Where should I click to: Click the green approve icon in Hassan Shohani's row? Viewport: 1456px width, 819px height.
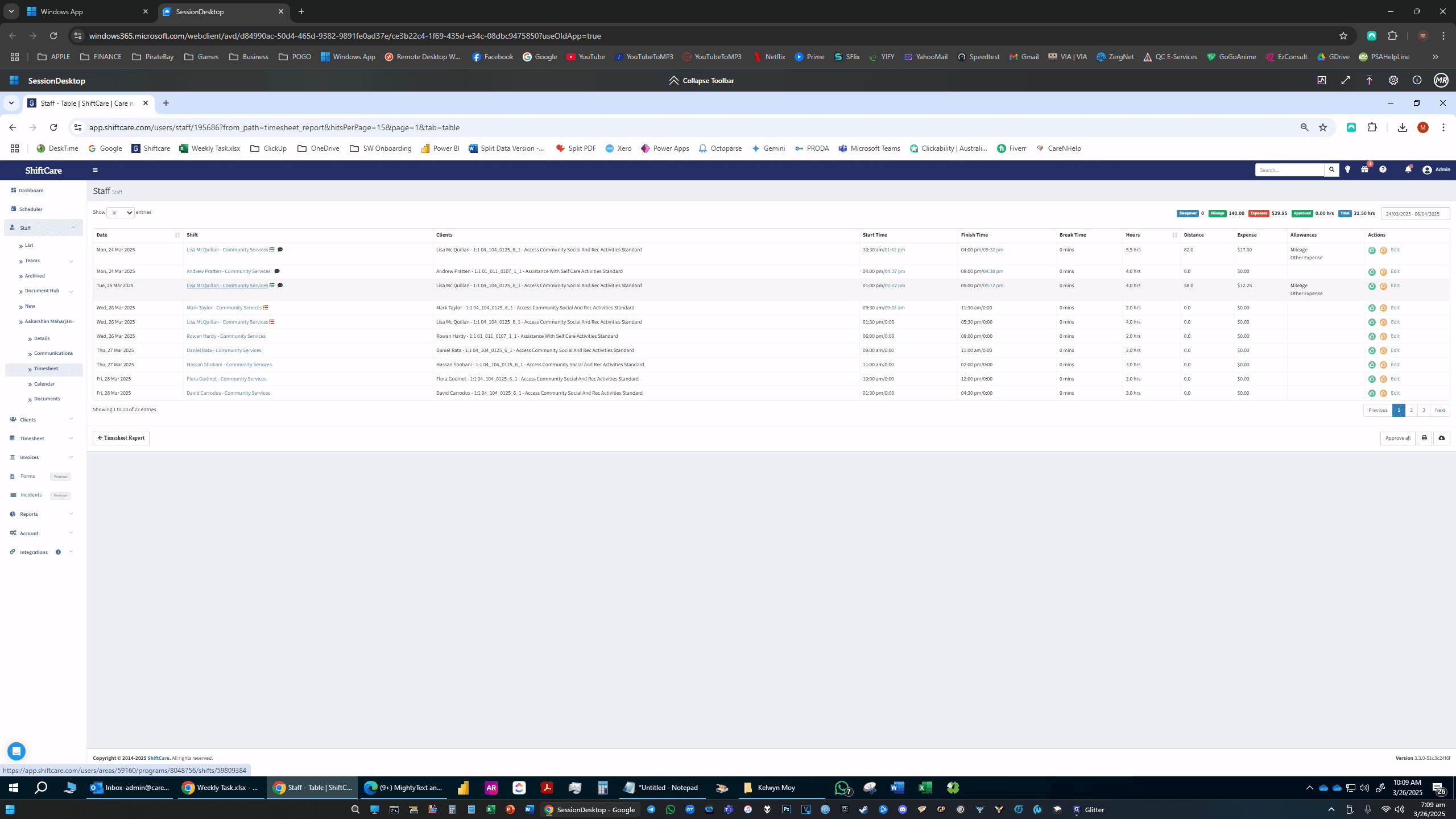tap(1372, 365)
